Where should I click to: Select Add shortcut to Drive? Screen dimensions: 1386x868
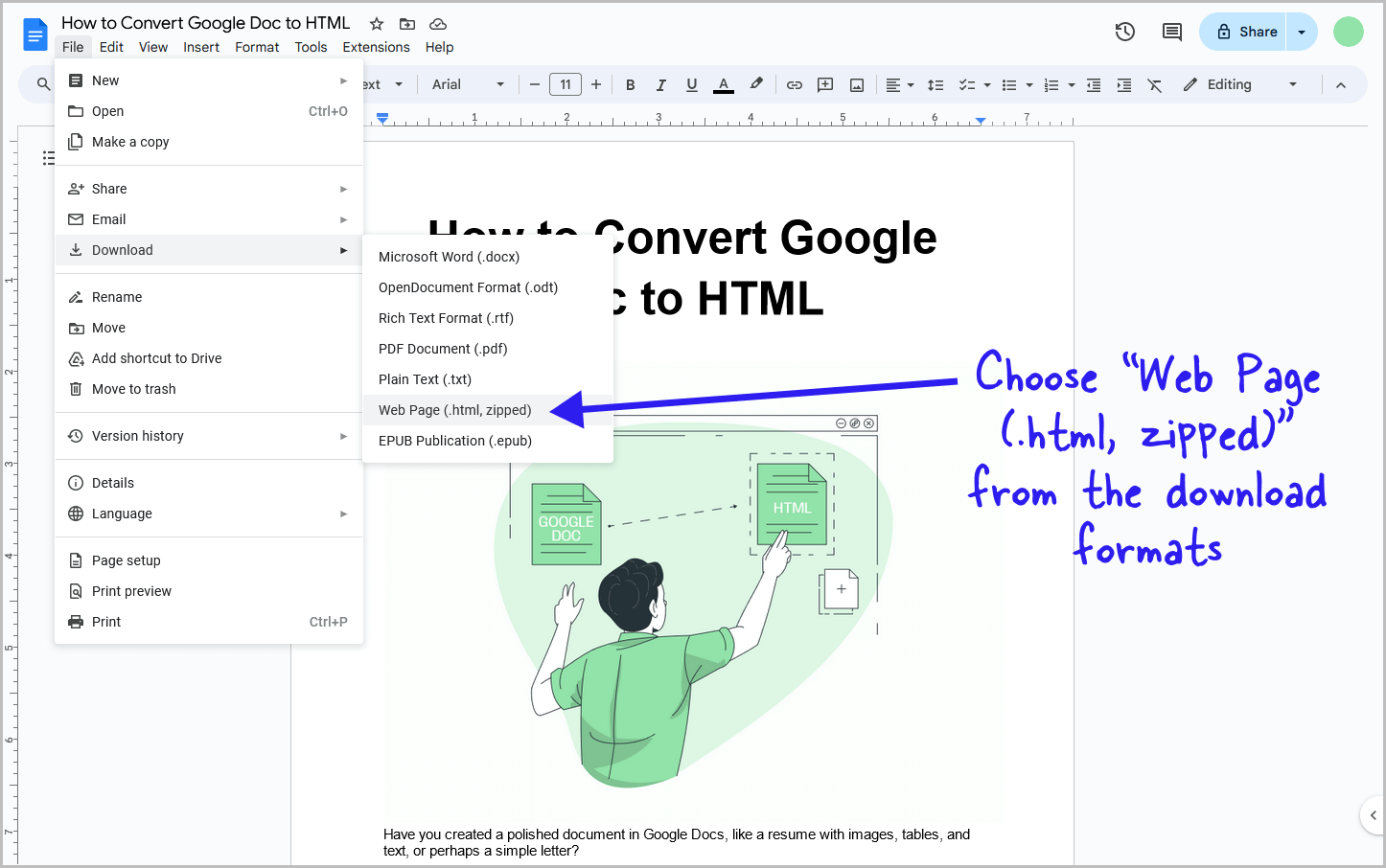tap(209, 358)
